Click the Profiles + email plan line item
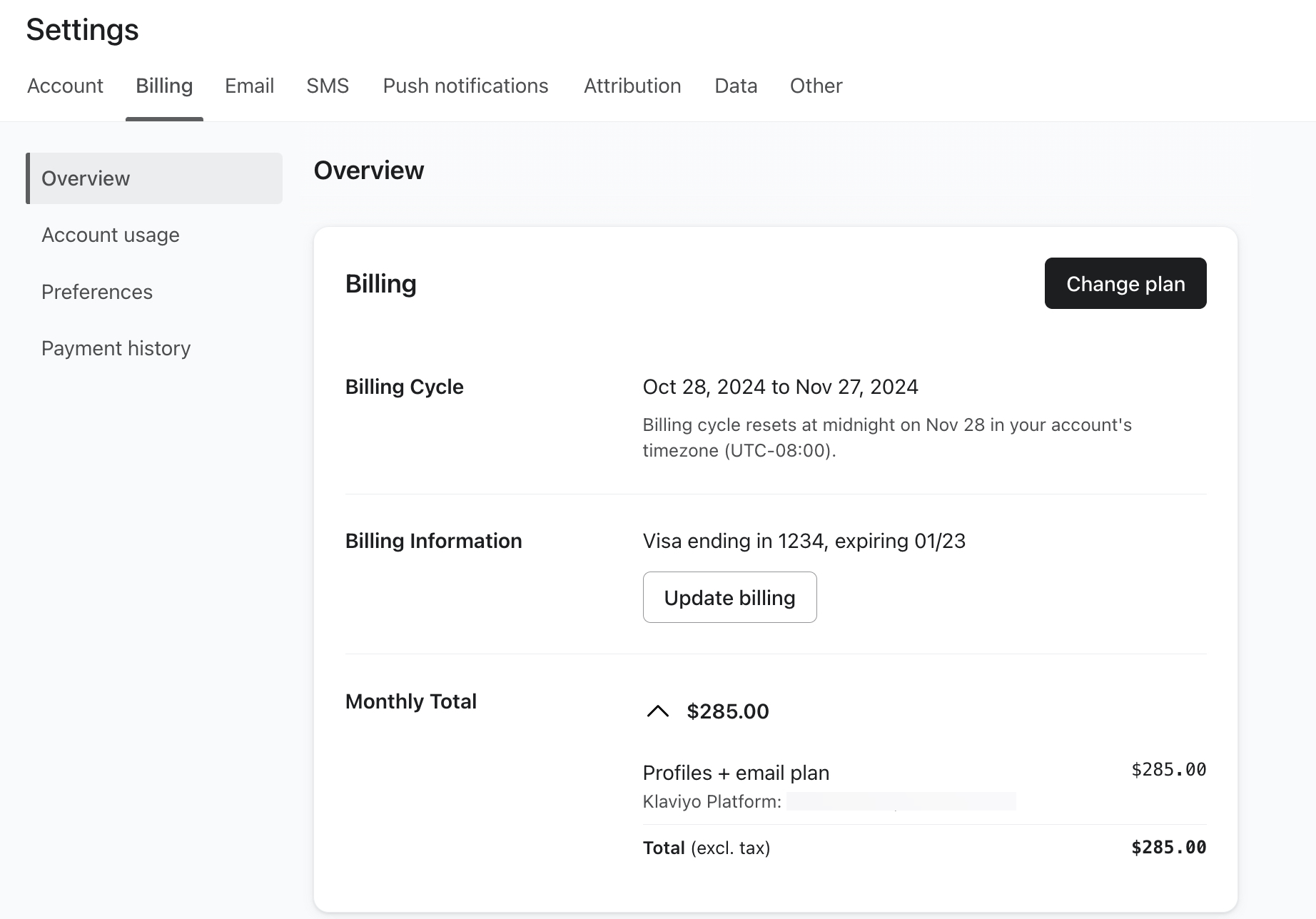 736,773
